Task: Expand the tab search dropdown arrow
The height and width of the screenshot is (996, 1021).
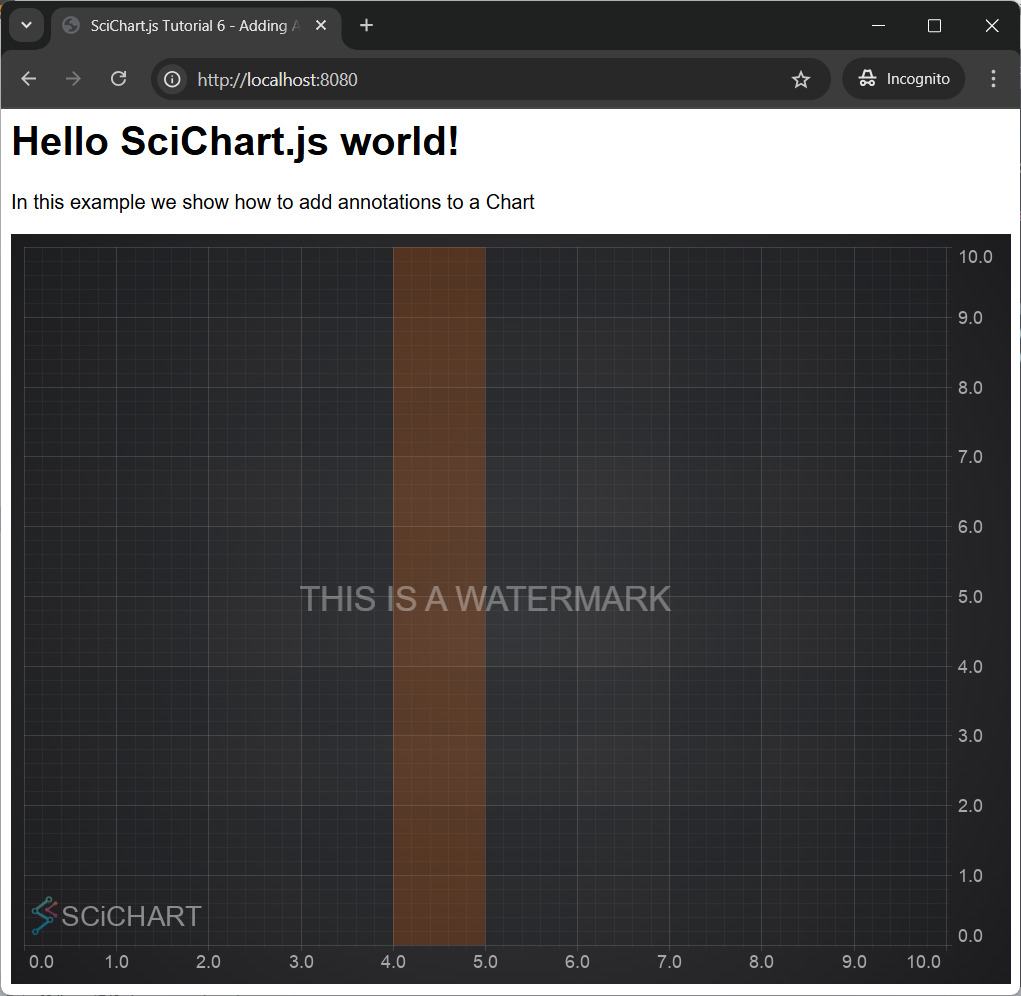Action: coord(26,26)
